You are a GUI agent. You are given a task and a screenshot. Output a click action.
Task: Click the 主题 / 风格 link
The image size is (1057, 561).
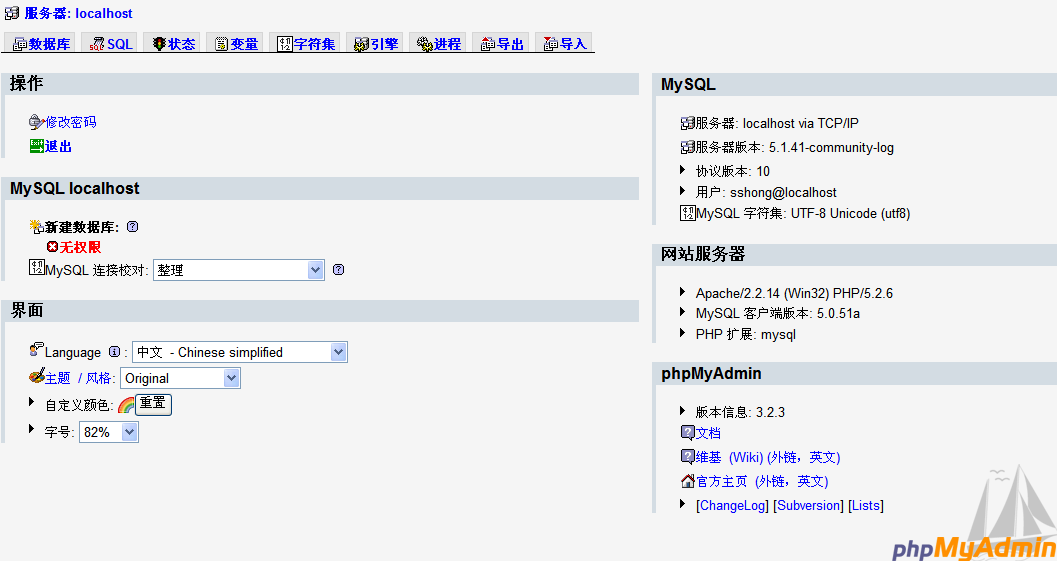click(78, 378)
